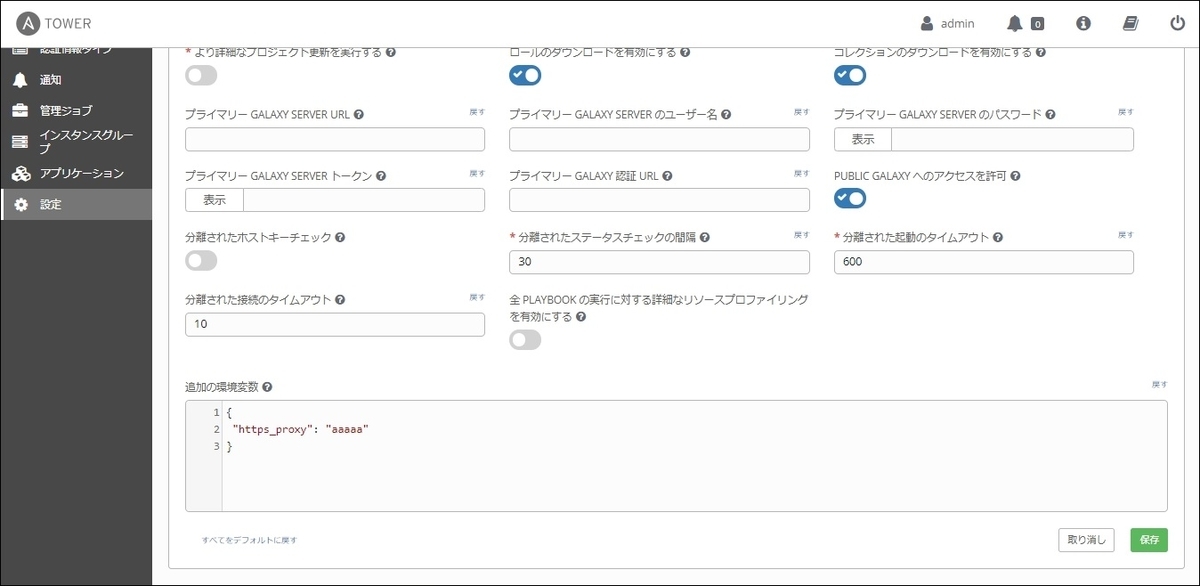
Task: Click 戻す for 接続のタイムアウト
Action: tap(477, 297)
